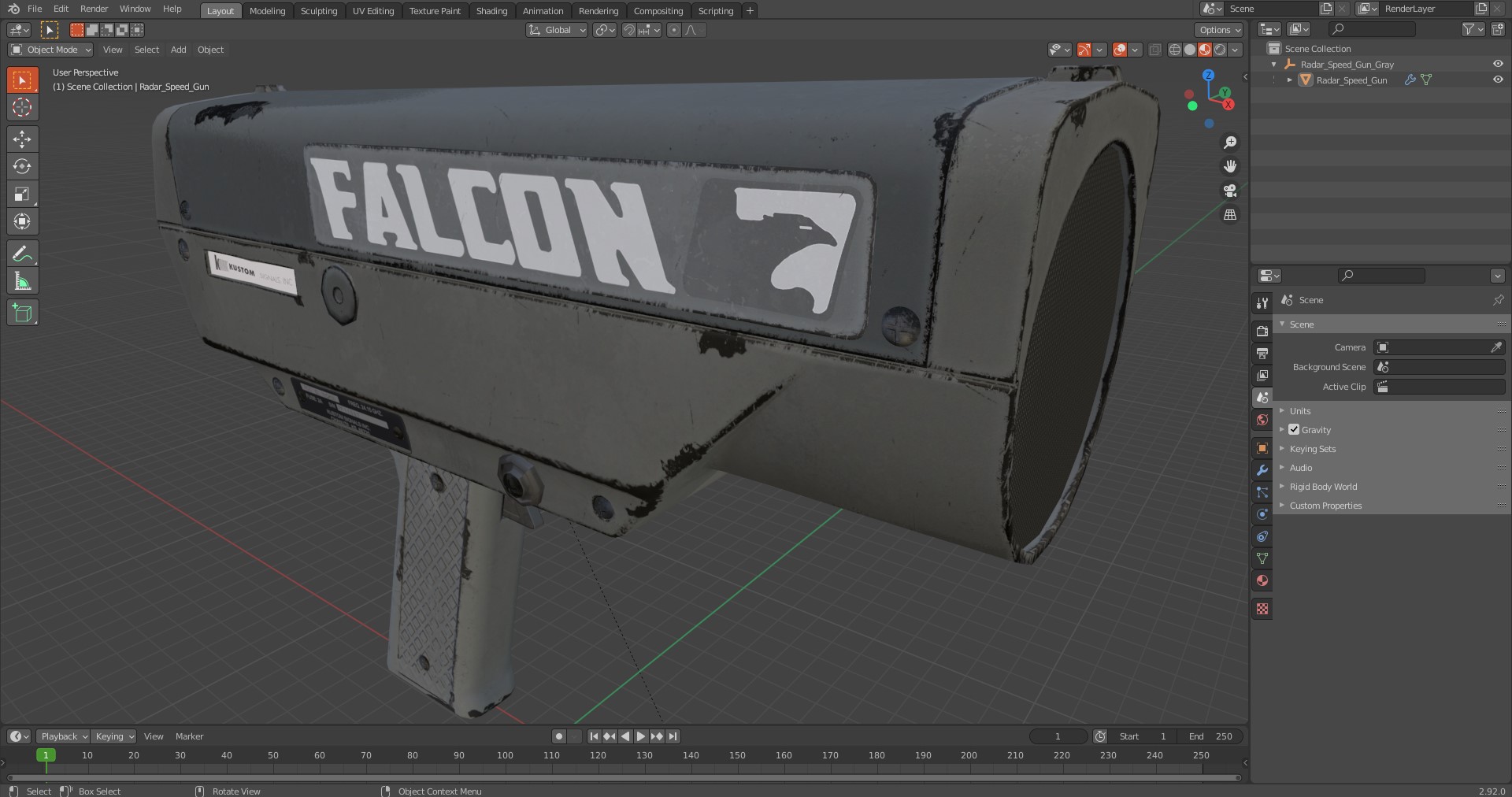1512x797 pixels.
Task: Hide the Radar_Speed_Gun object in outliner
Action: pyautogui.click(x=1498, y=80)
